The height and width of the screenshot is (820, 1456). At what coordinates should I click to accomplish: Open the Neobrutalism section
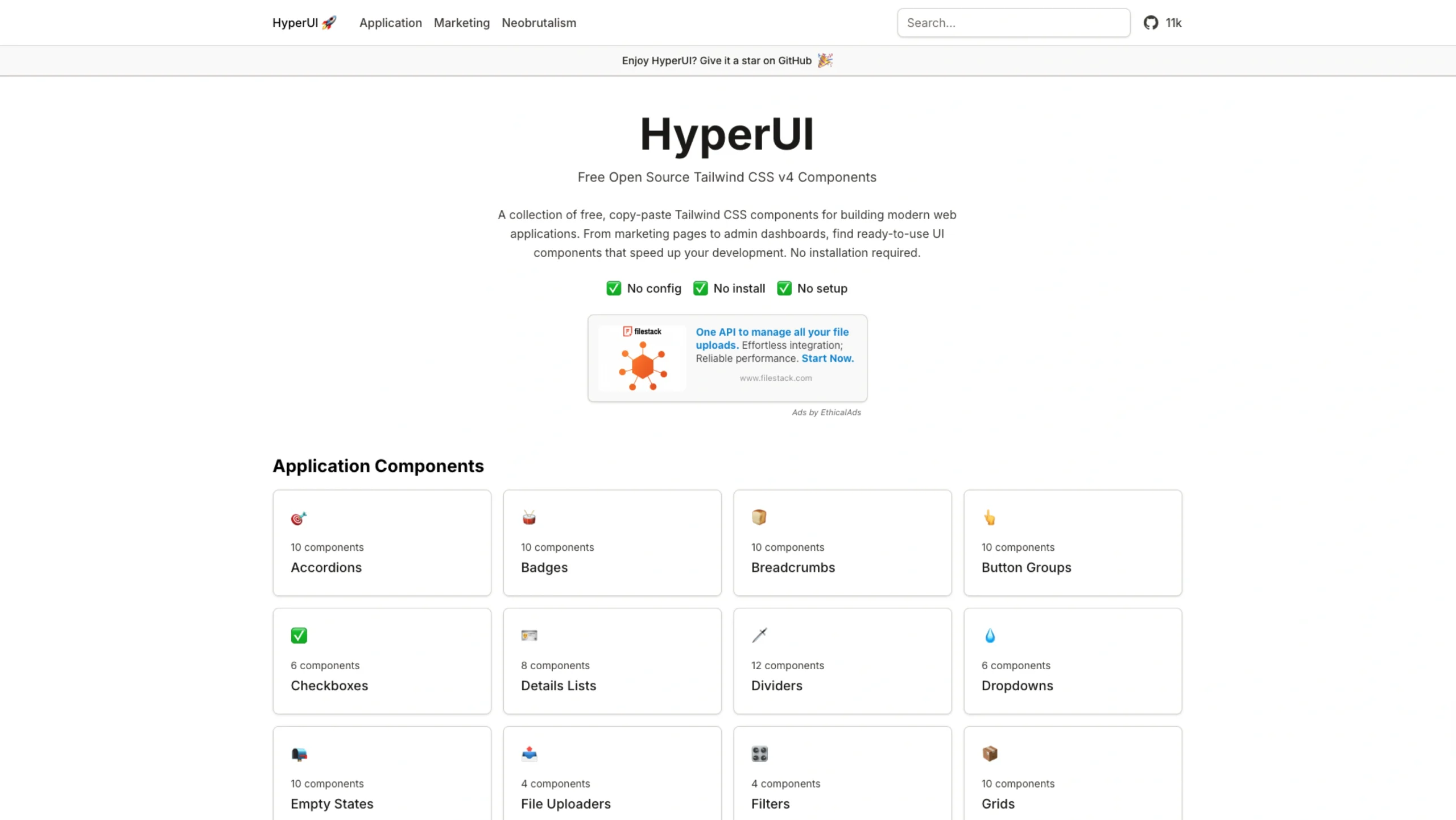pyautogui.click(x=539, y=23)
